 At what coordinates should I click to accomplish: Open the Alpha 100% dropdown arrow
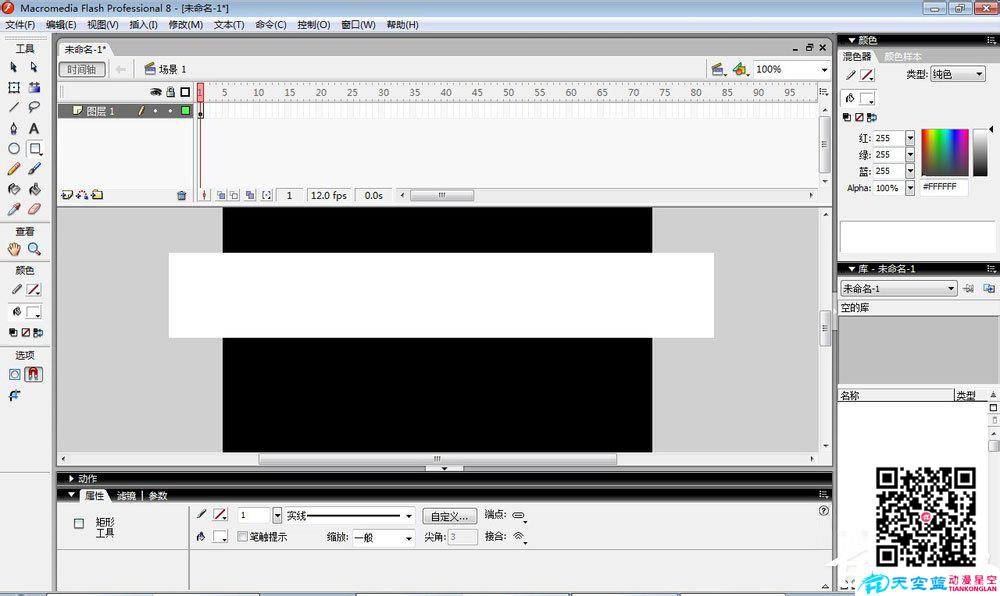[x=910, y=188]
